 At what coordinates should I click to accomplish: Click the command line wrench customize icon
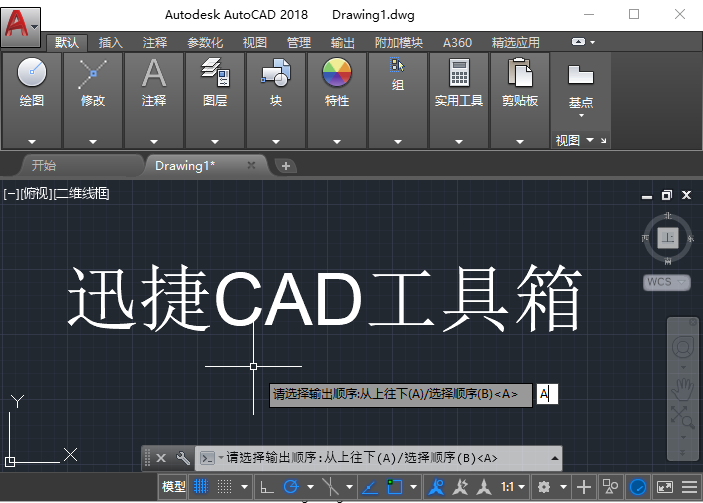point(183,458)
